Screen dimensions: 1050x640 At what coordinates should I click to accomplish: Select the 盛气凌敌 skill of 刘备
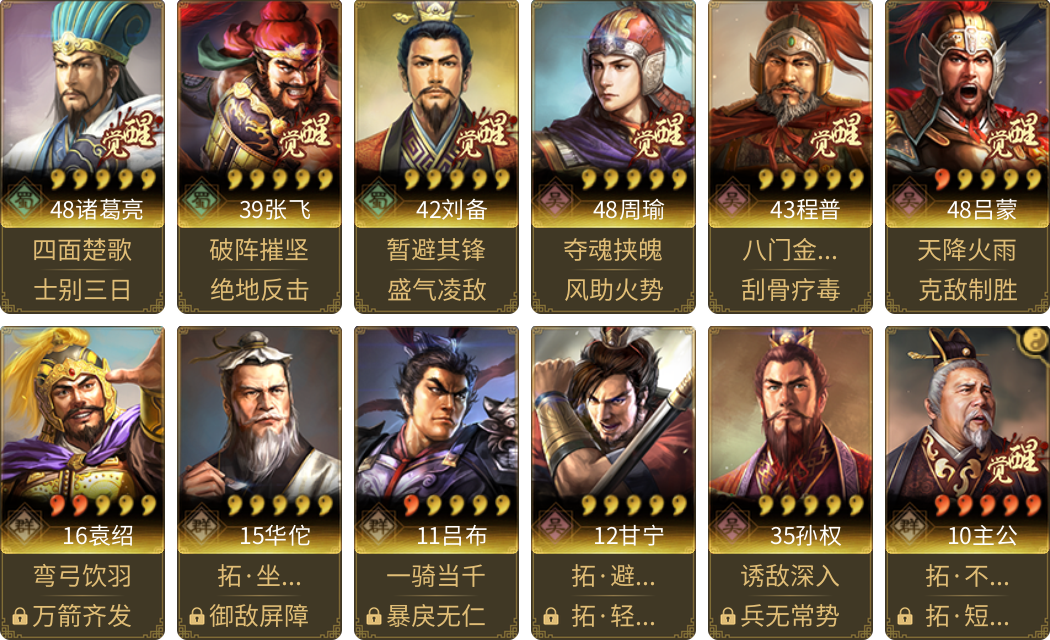tap(436, 290)
